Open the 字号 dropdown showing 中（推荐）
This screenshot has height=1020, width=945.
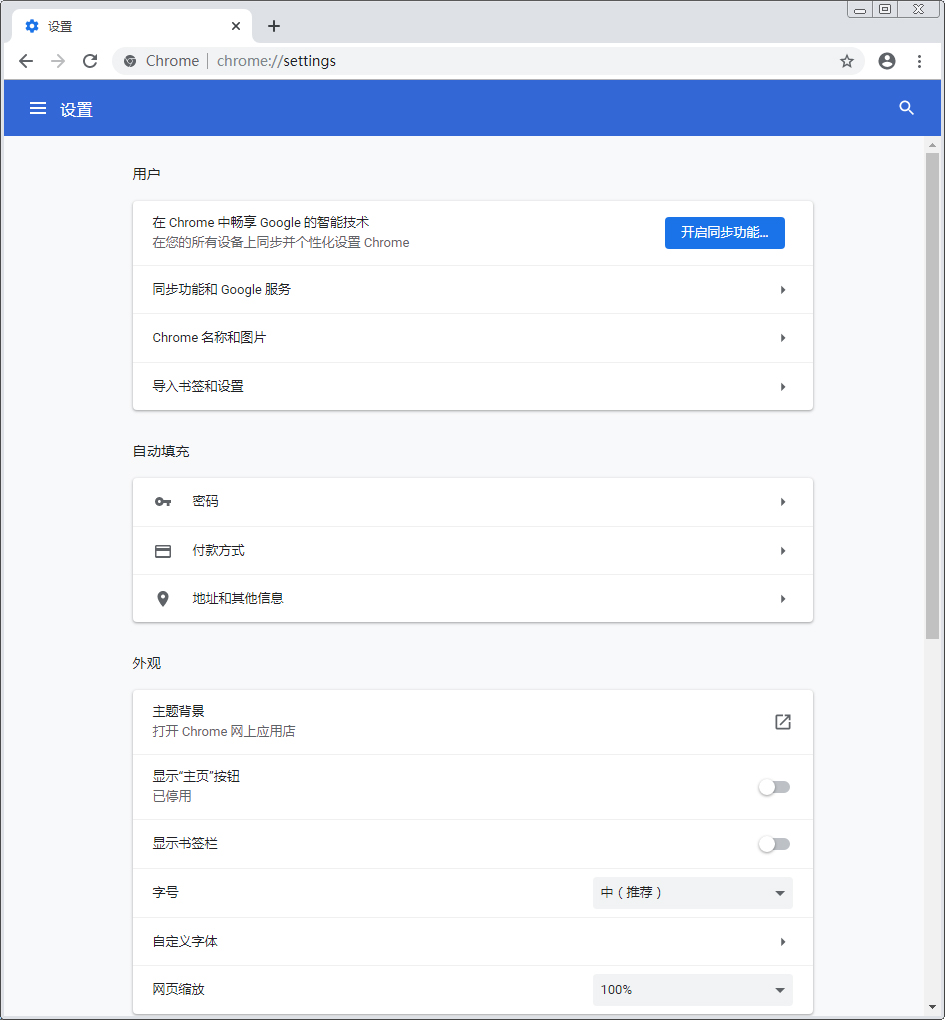pyautogui.click(x=692, y=892)
